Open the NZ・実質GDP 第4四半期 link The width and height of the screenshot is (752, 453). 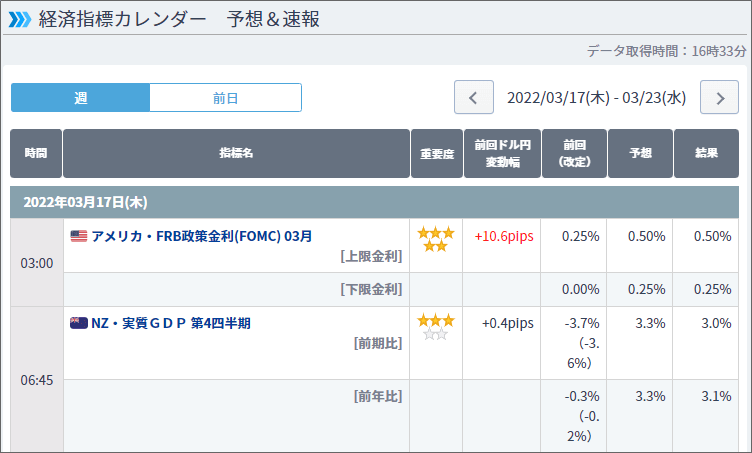click(170, 323)
